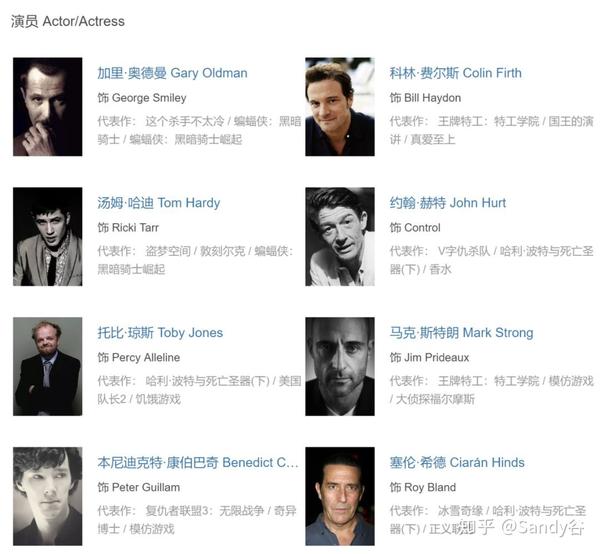The height and width of the screenshot is (554, 600).
Task: Click the black-and-white photo beside Control
Action: coord(340,236)
